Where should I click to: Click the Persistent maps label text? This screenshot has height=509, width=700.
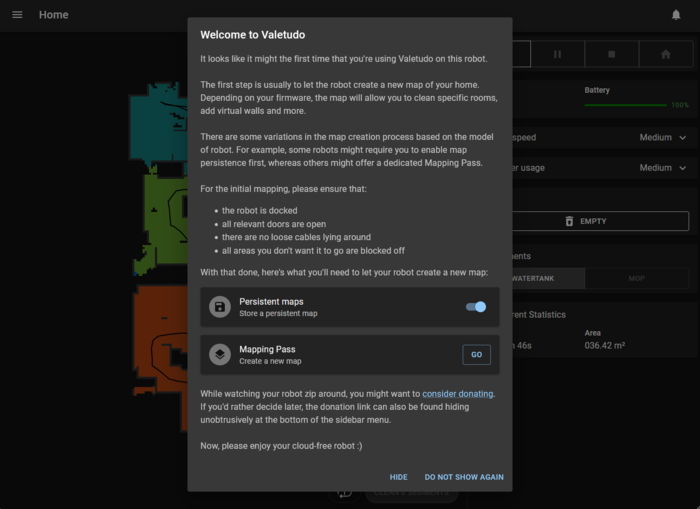click(x=271, y=301)
